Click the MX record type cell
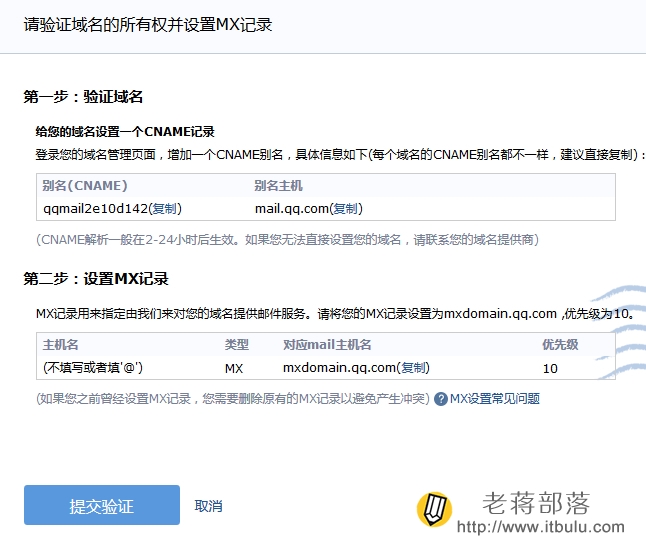Image resolution: width=646 pixels, height=537 pixels. (234, 368)
